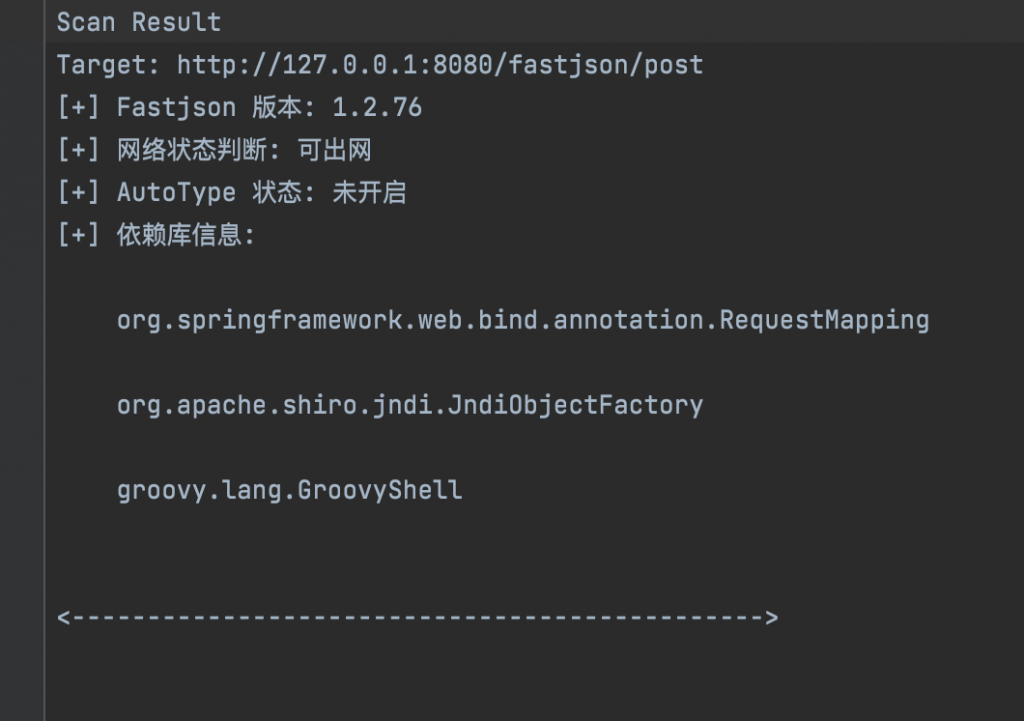This screenshot has height=721, width=1024.
Task: Click the [+] marker before Fastjson
Action: 78,108
